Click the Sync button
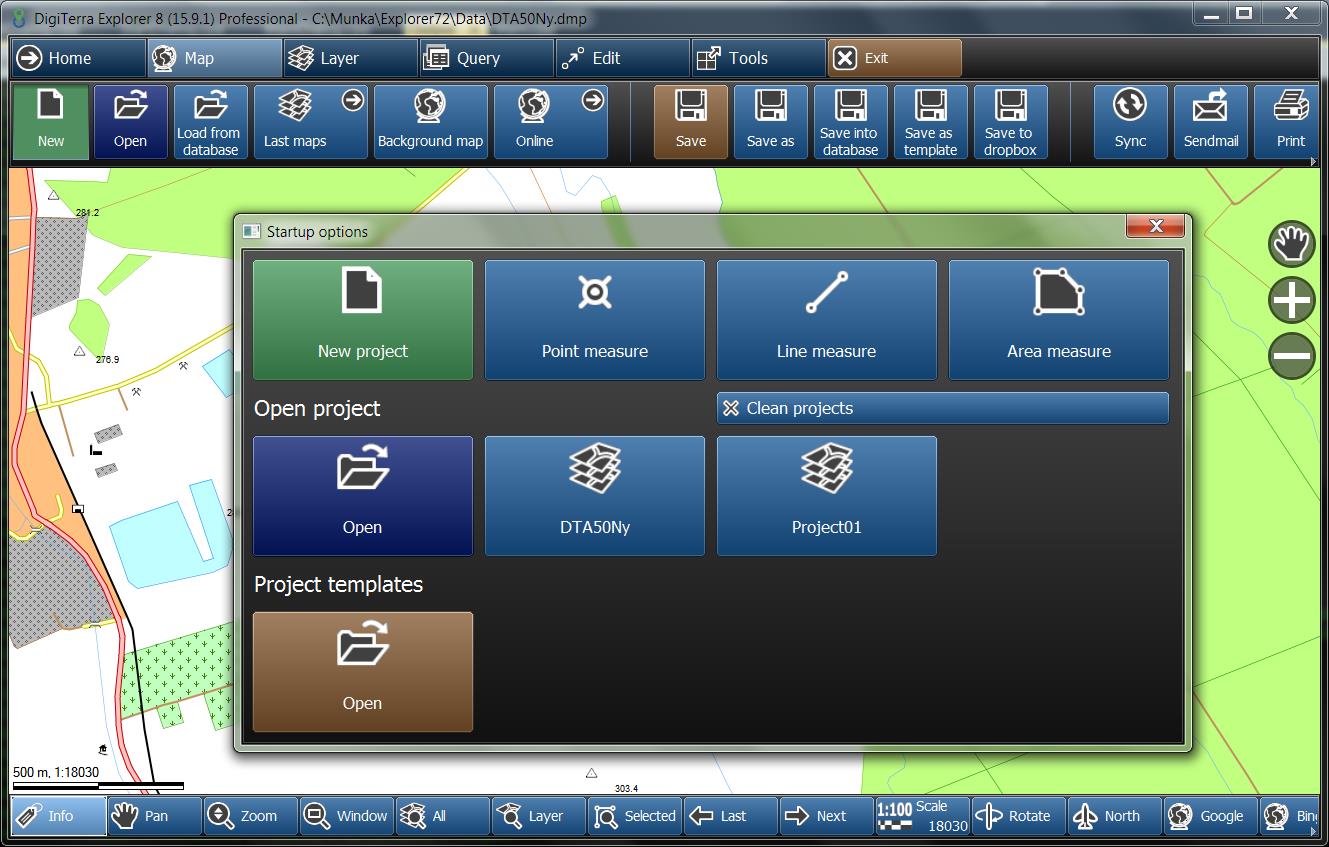Image resolution: width=1329 pixels, height=847 pixels. (x=1131, y=122)
